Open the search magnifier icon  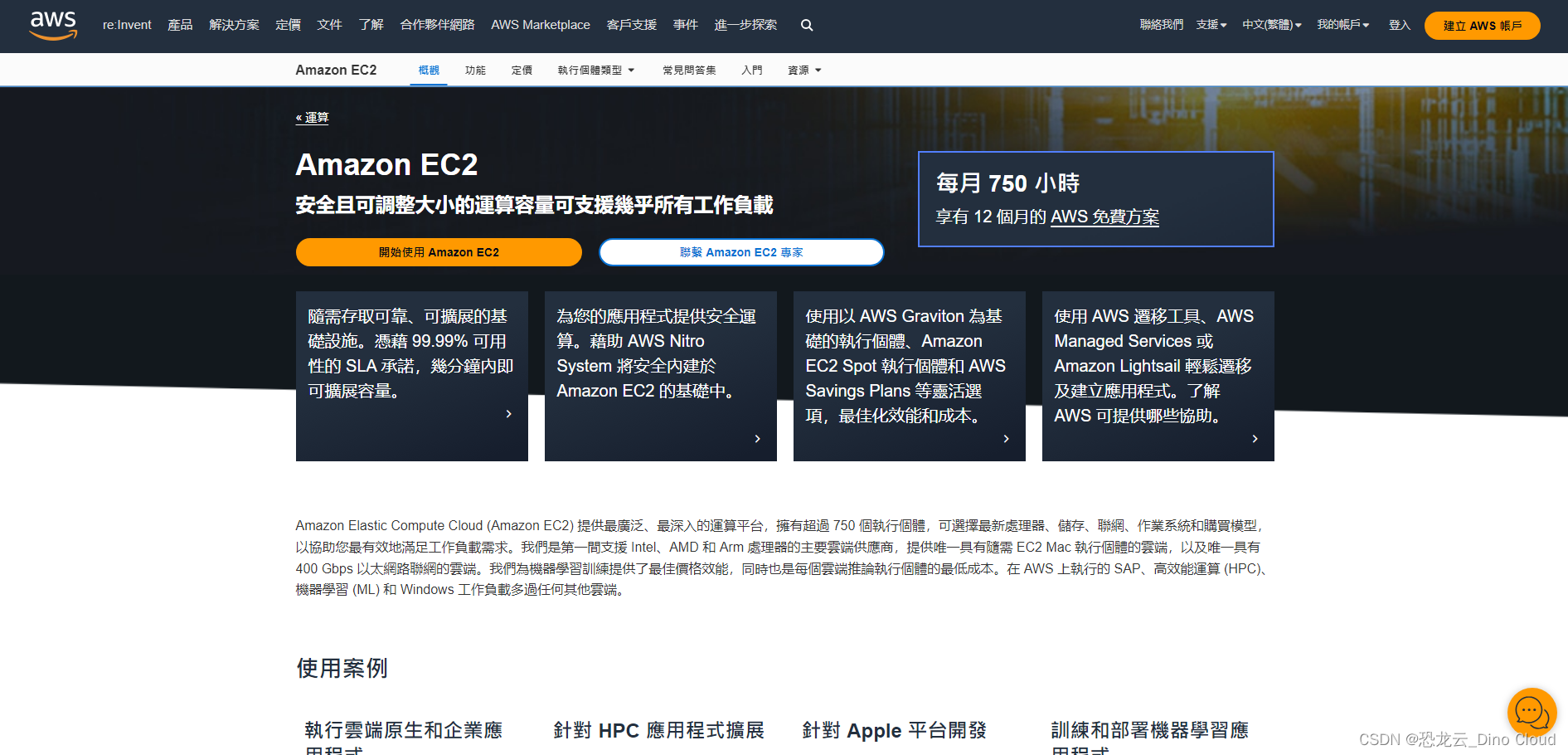[806, 26]
